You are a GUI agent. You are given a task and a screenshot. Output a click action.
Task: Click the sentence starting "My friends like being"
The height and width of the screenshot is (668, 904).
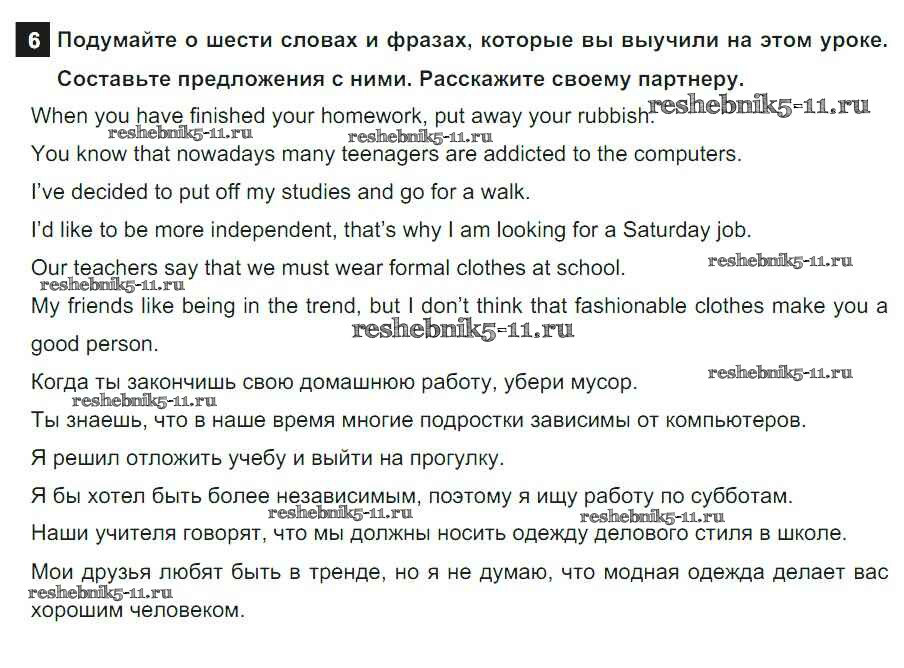pyautogui.click(x=459, y=306)
